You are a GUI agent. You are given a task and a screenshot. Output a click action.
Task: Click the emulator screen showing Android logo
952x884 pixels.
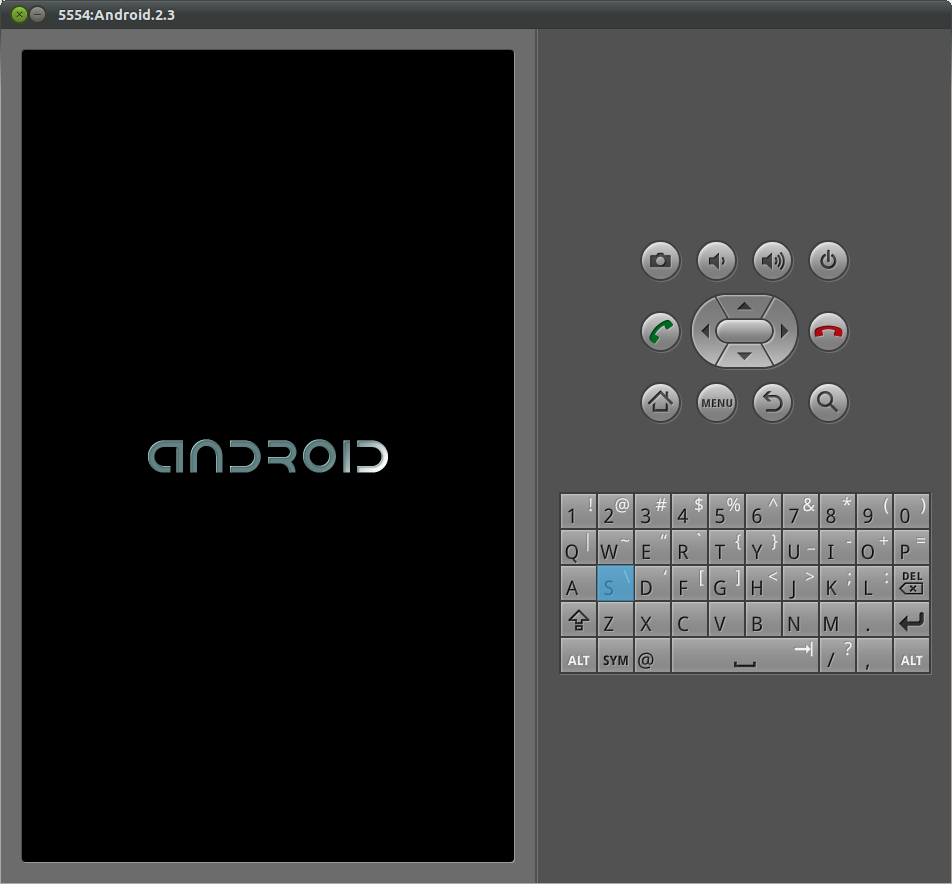[x=268, y=456]
